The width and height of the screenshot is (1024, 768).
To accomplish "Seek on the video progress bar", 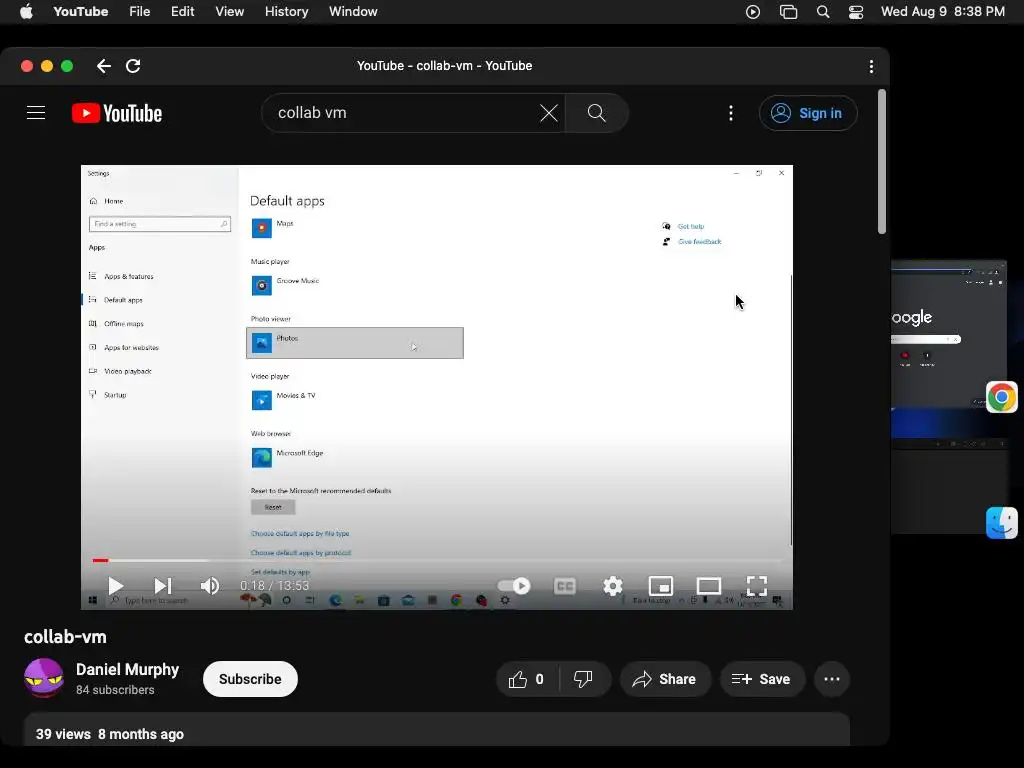I will [x=436, y=560].
